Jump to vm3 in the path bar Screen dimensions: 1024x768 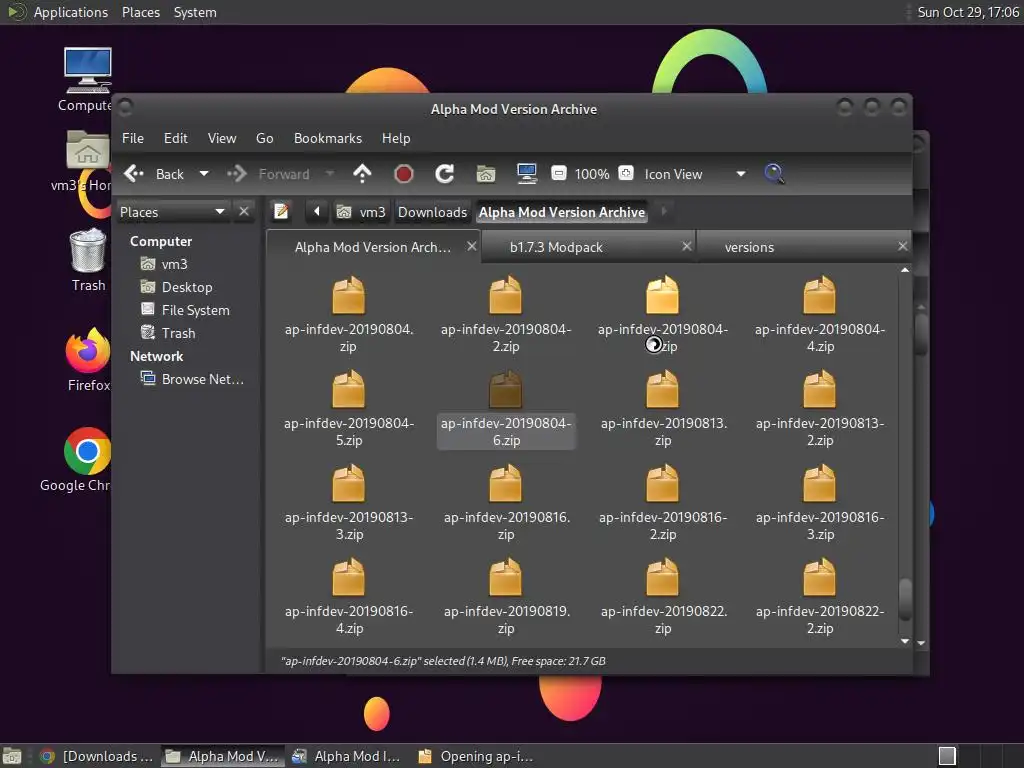point(361,212)
